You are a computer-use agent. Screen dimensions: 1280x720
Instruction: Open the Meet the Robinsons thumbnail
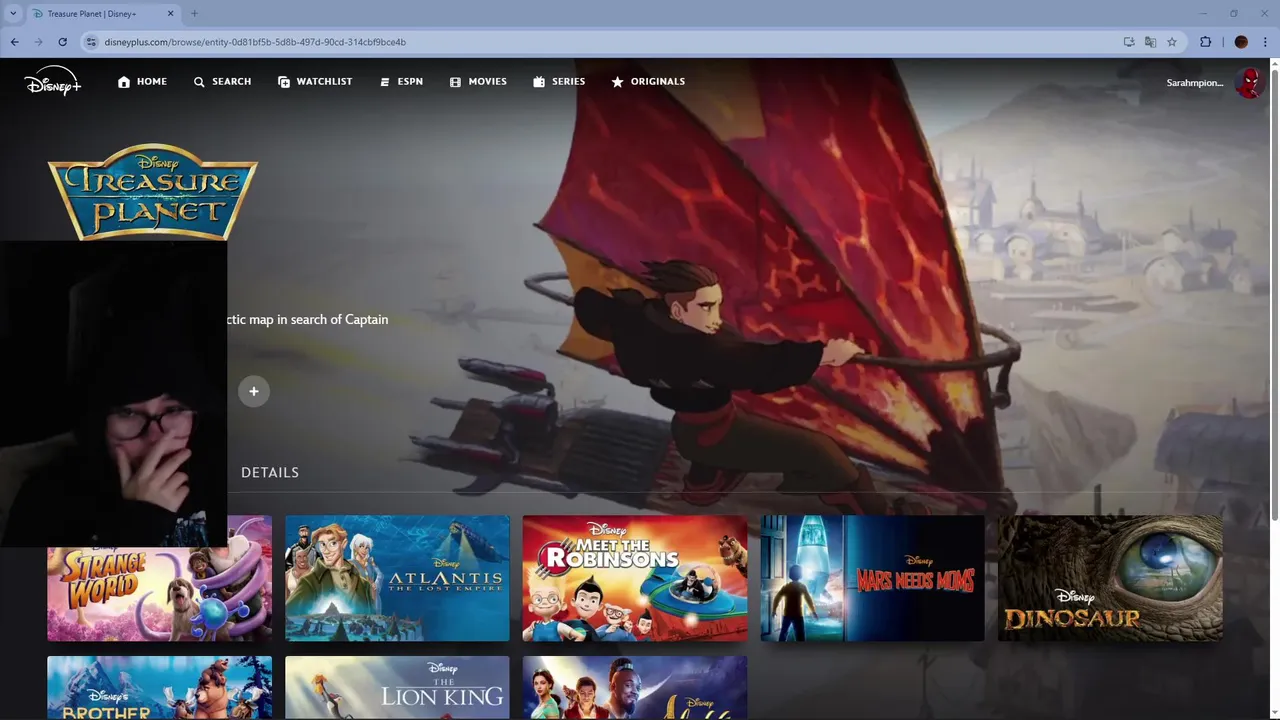pos(635,578)
